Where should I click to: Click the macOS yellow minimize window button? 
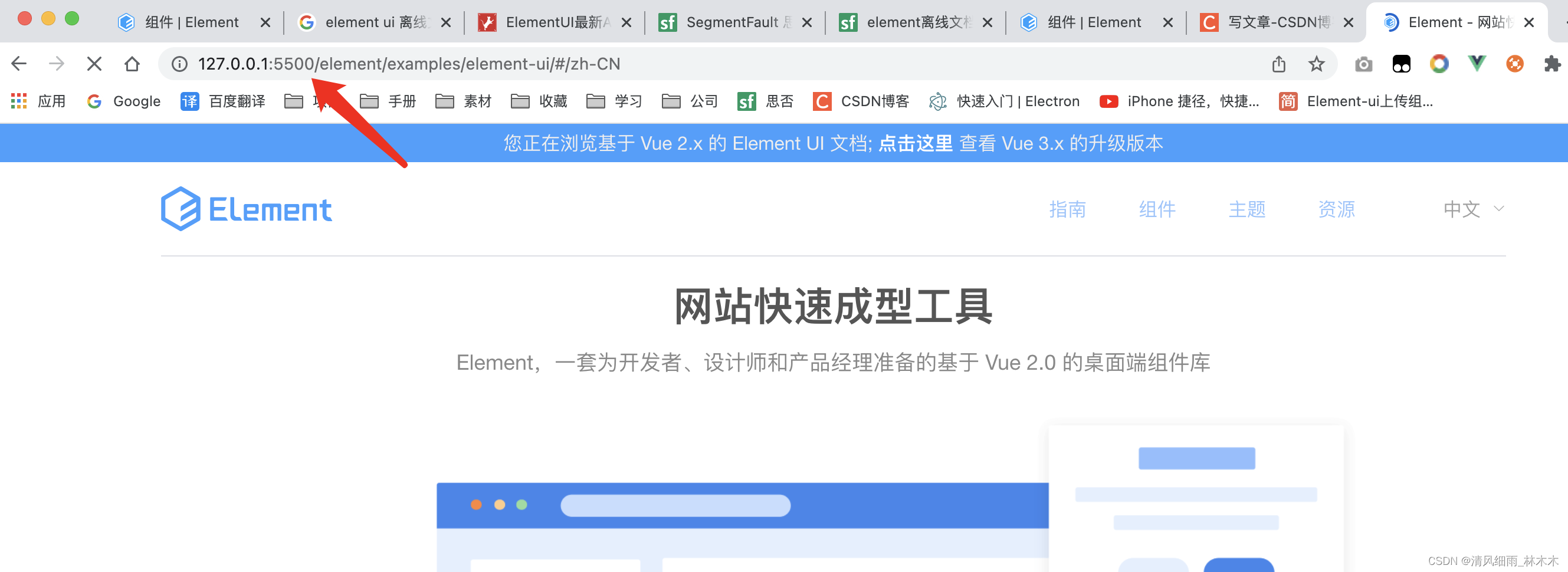click(x=48, y=18)
